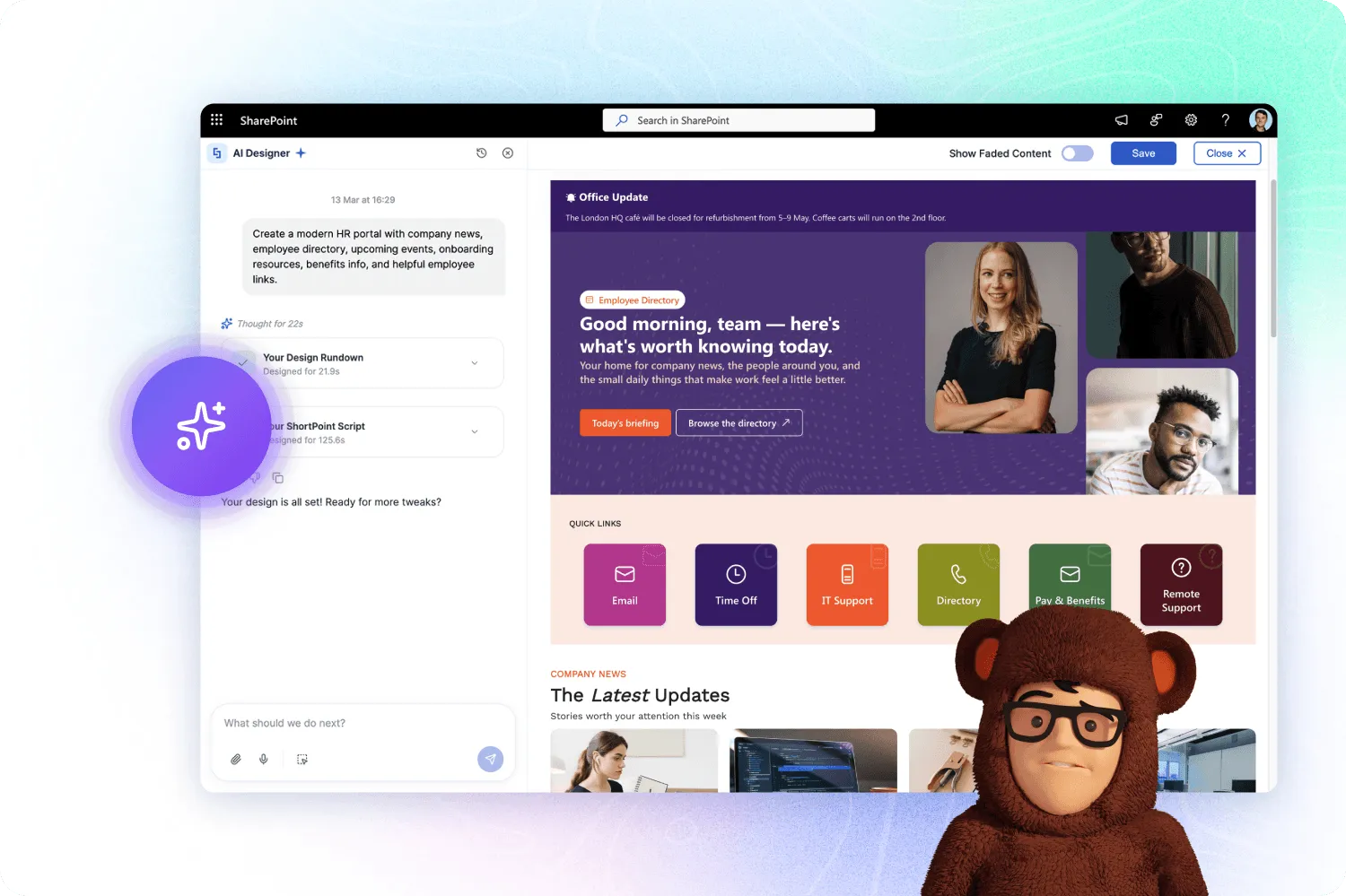Image resolution: width=1346 pixels, height=896 pixels.
Task: Click the '13 Mar at 16:29' timestamp
Action: [x=363, y=200]
